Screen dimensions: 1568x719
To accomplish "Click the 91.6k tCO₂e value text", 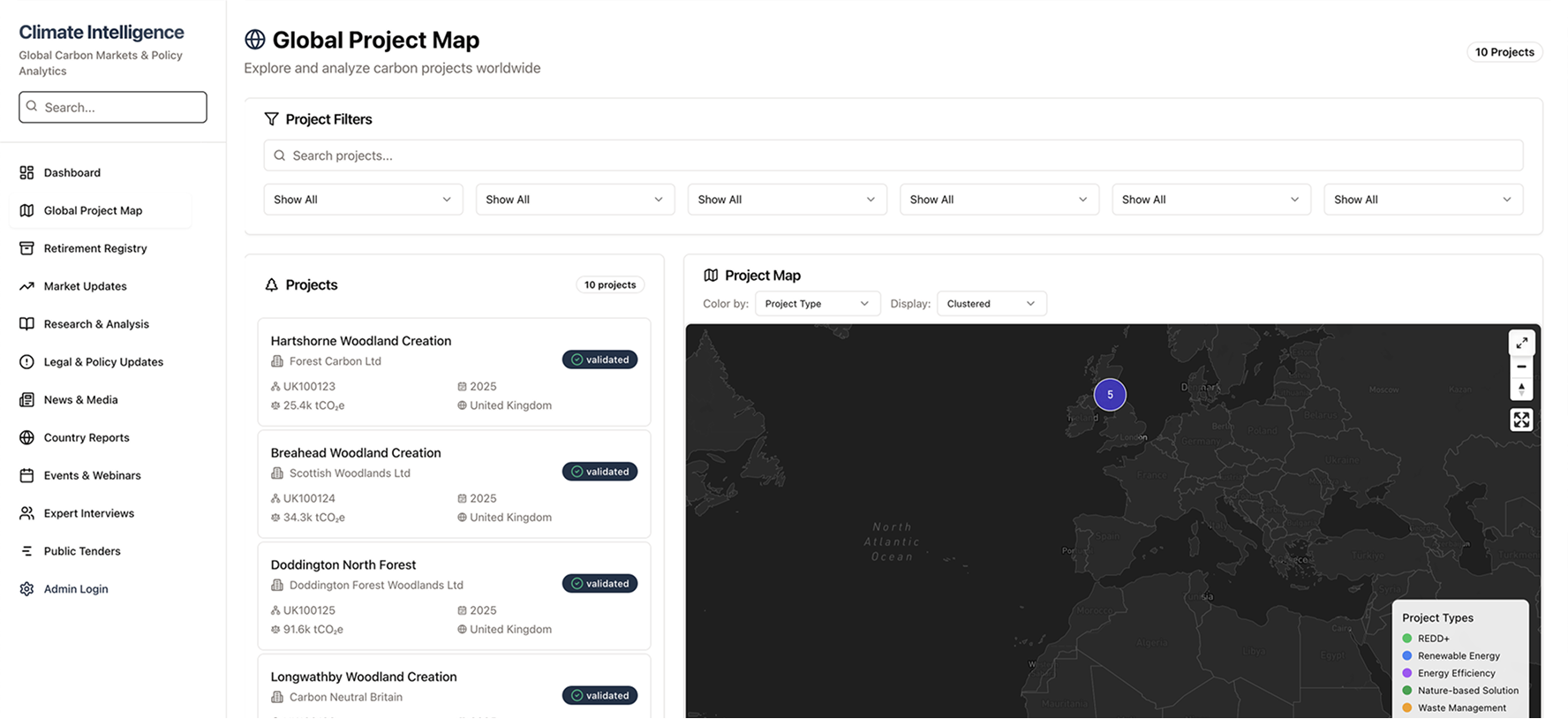I will (x=313, y=630).
